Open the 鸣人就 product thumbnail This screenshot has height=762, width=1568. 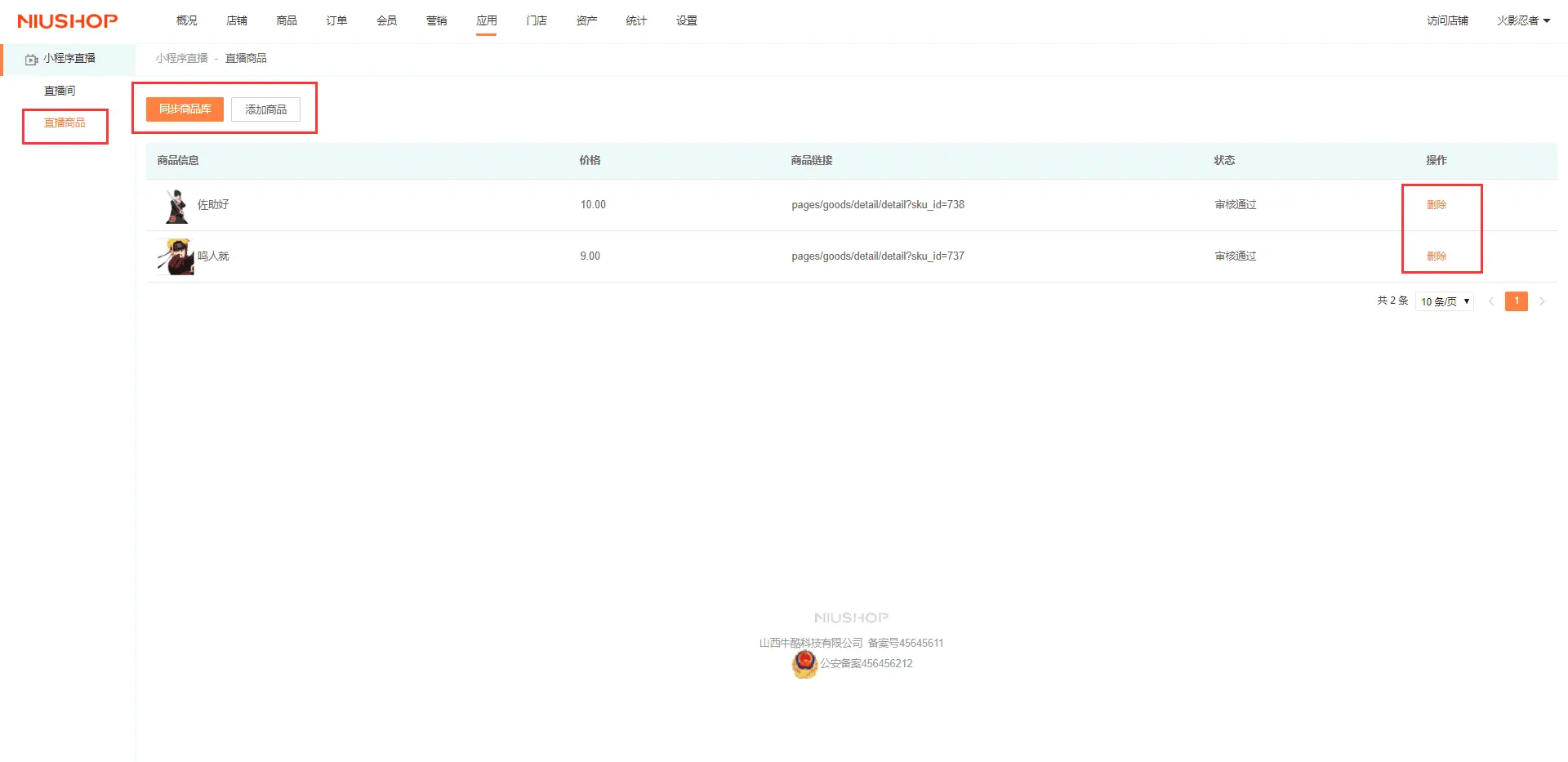tap(175, 256)
